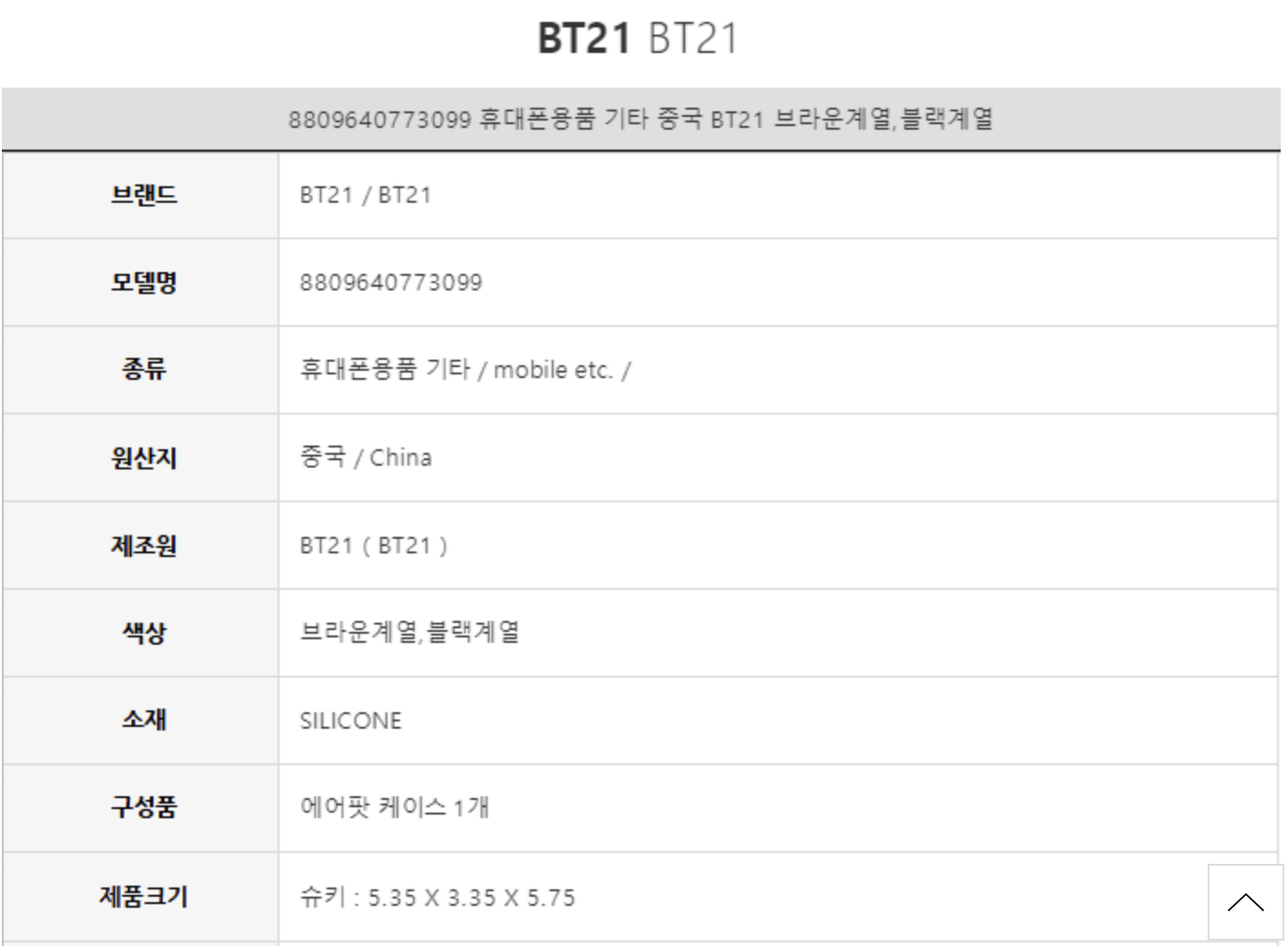Select the SILICONE material value
This screenshot has height=946, width=1288.
(x=351, y=720)
